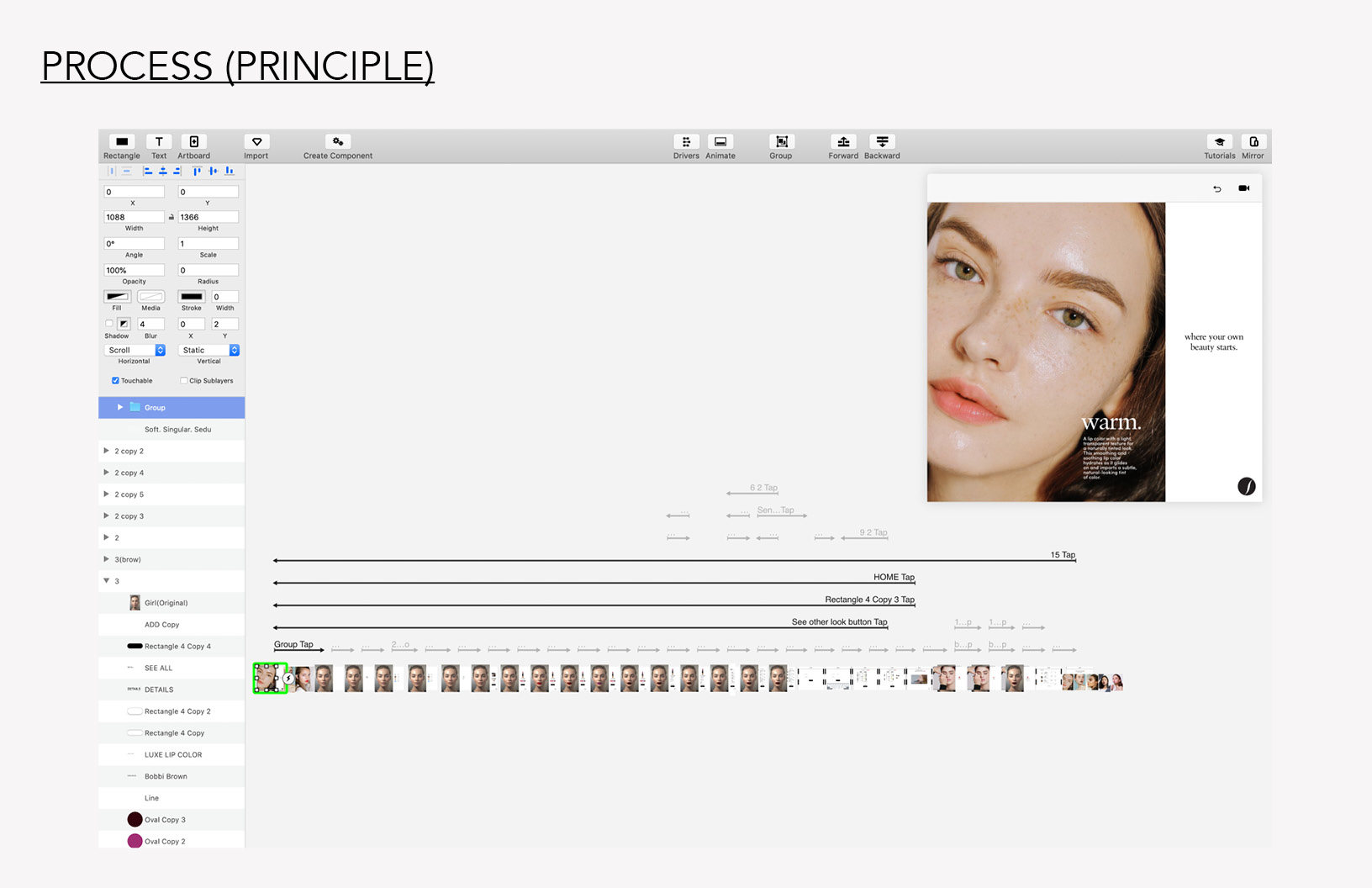The image size is (1372, 888).
Task: Align layers to vertical middle
Action: point(213,171)
